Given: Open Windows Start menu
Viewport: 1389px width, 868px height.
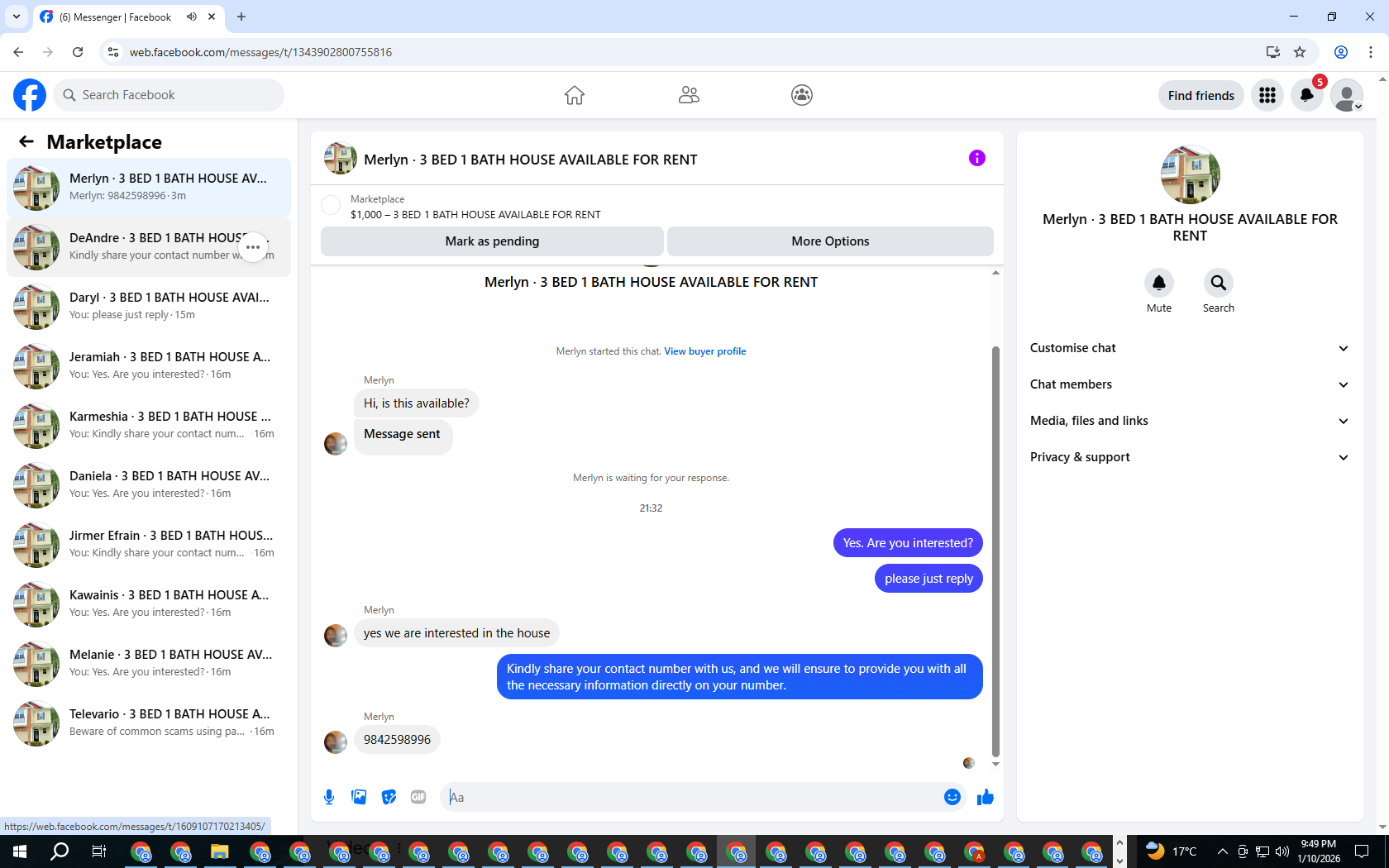Looking at the screenshot, I should [20, 851].
